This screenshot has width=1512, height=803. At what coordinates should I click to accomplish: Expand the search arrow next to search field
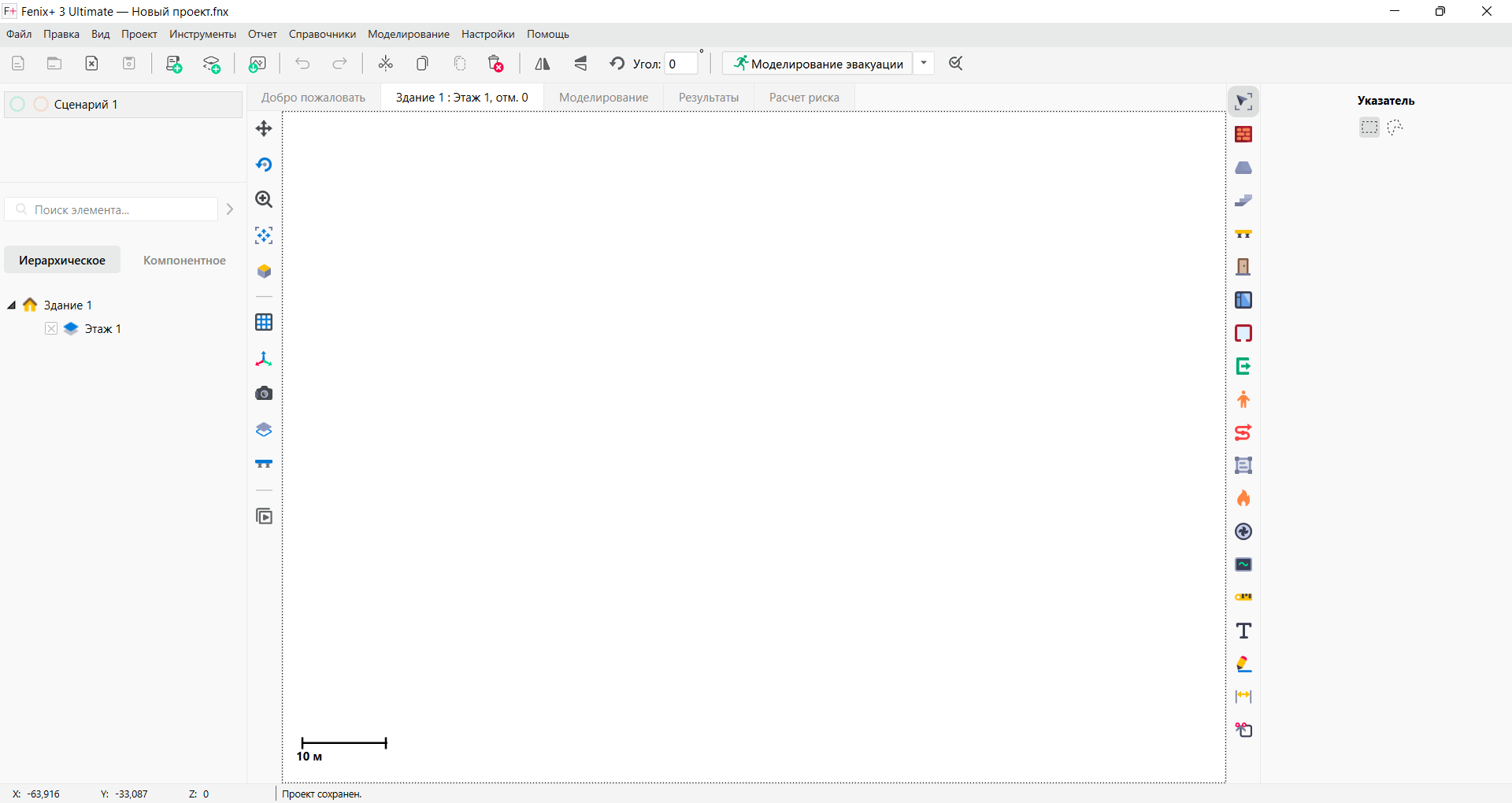[230, 209]
